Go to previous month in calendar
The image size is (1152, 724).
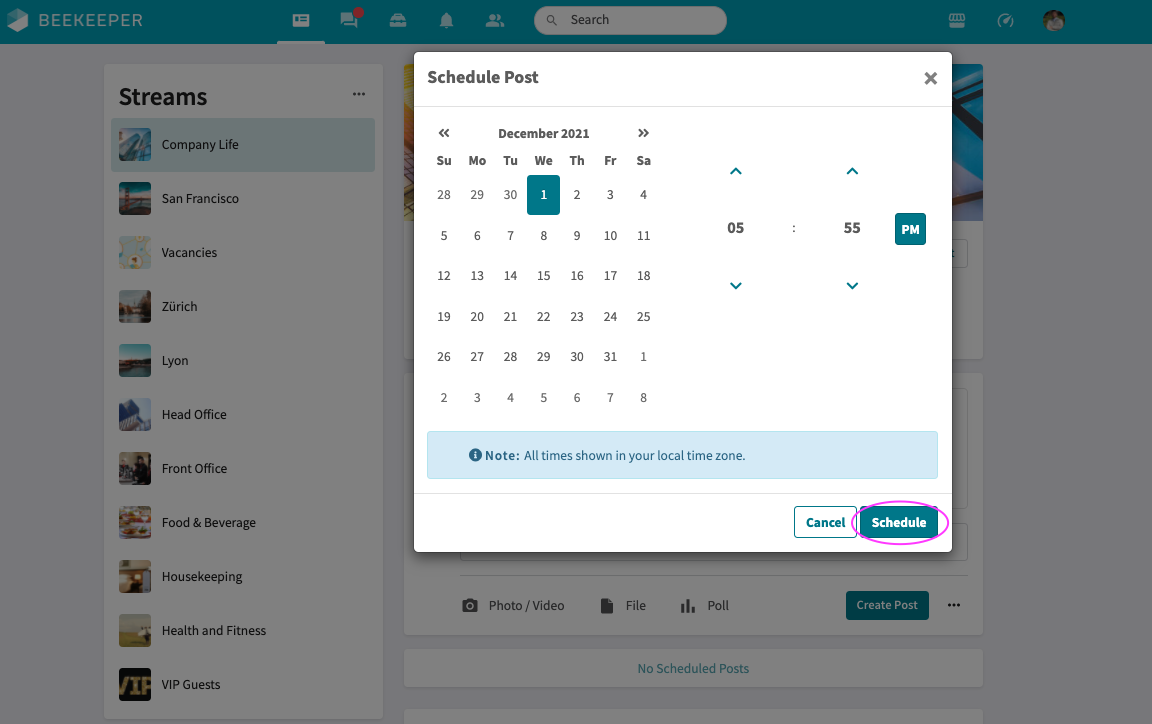444,133
